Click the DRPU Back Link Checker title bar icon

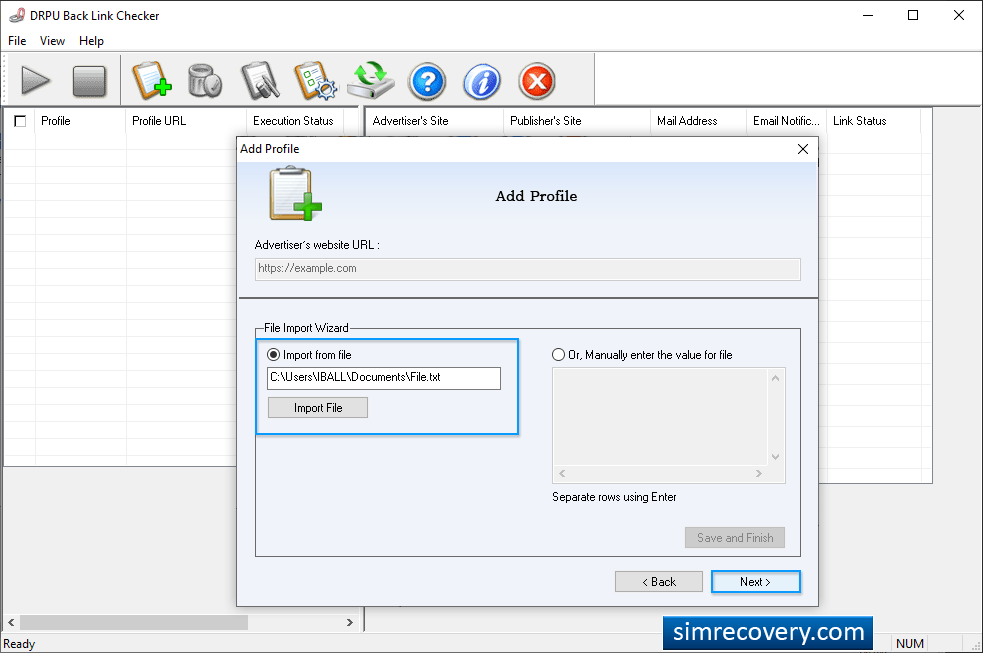point(17,15)
